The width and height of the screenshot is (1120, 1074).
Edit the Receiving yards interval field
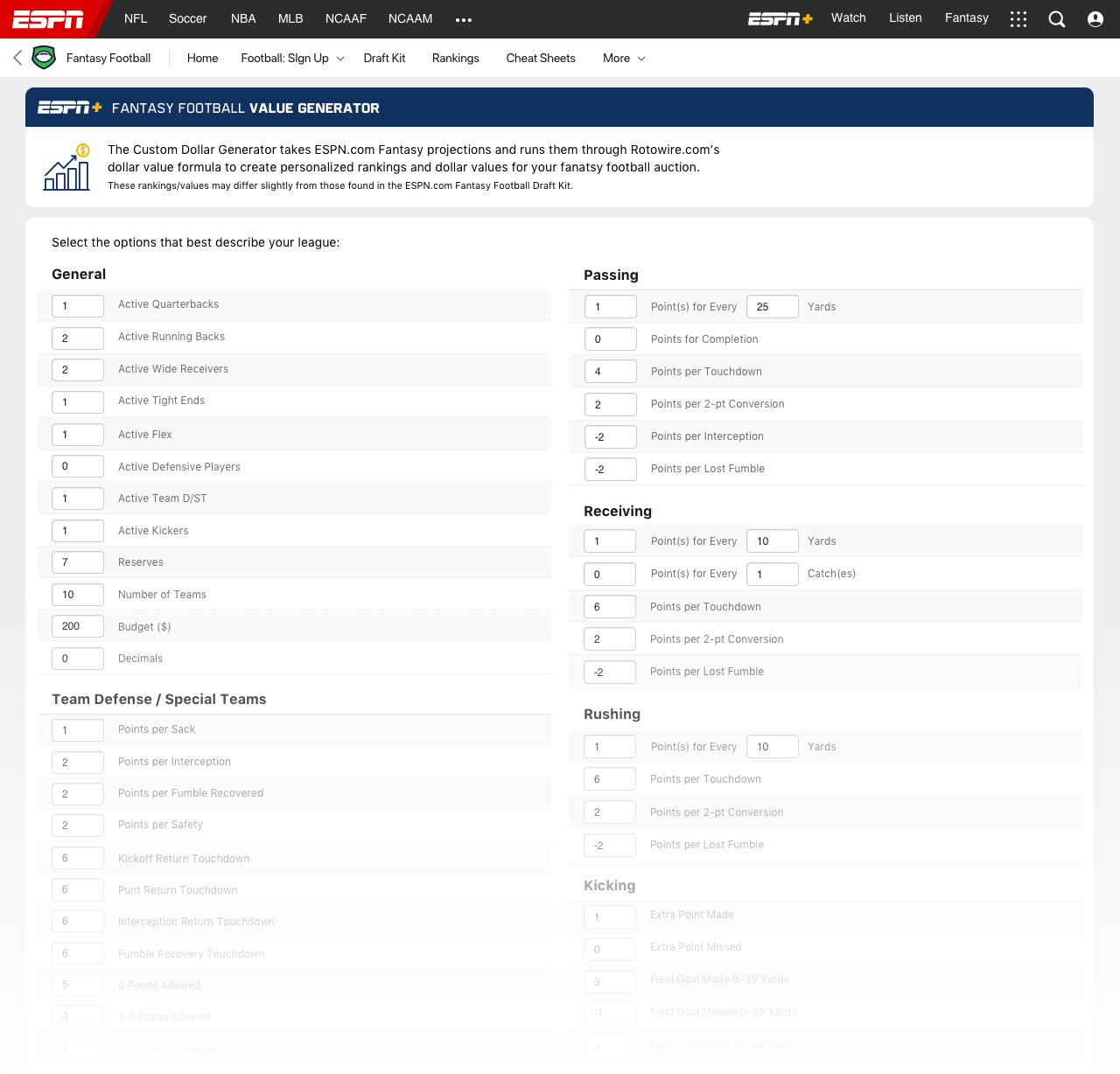(773, 541)
